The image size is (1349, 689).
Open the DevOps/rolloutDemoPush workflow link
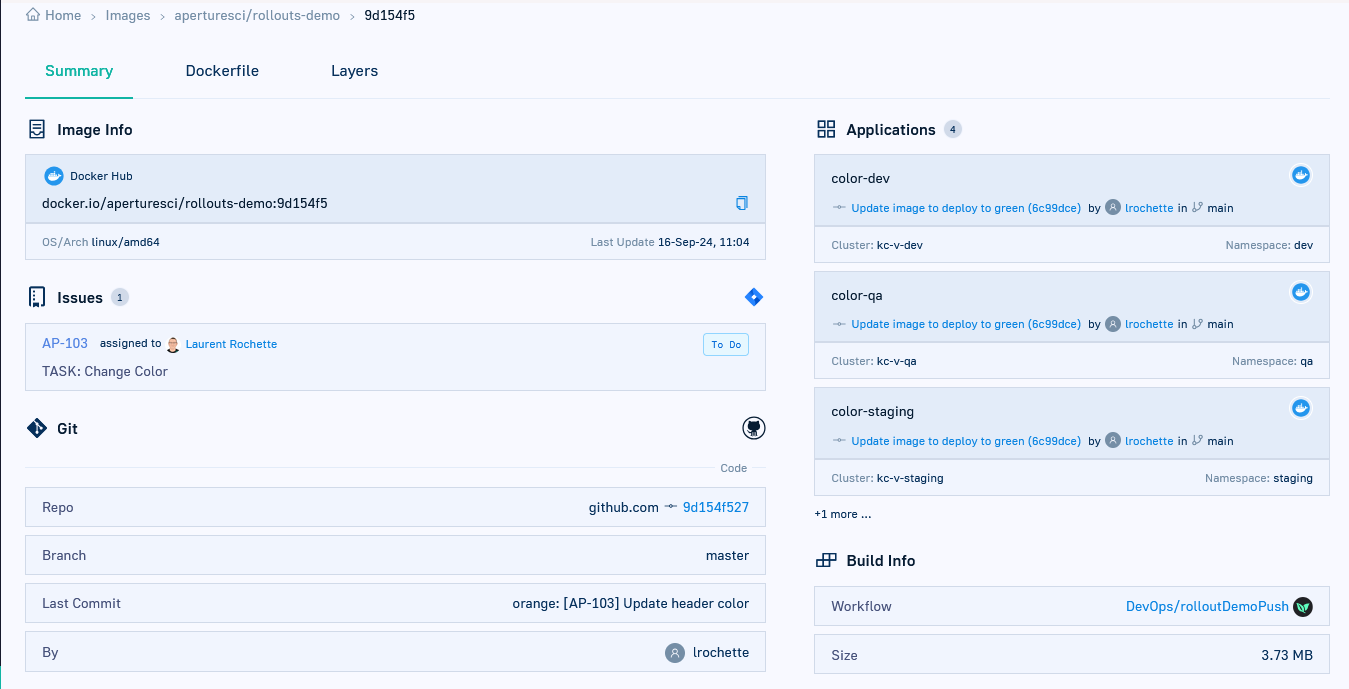(1205, 606)
